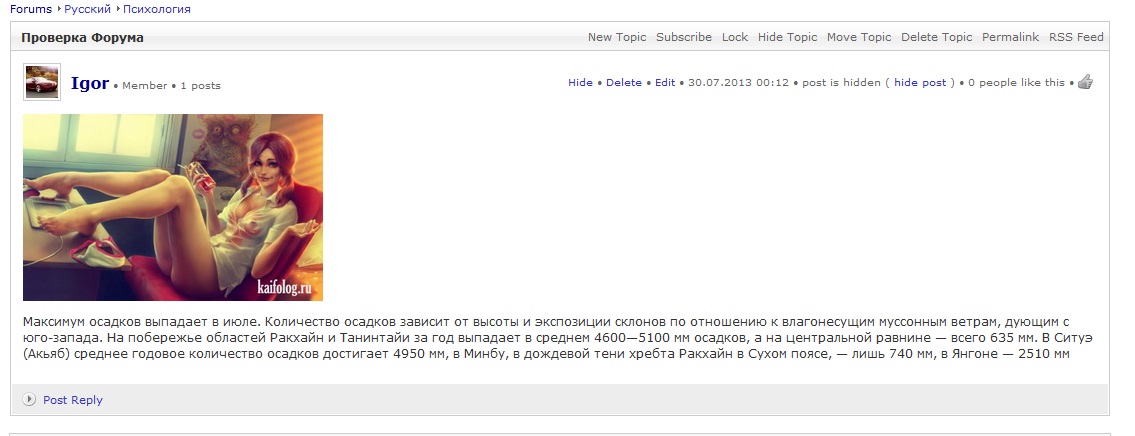
Task: Go to the Forums breadcrumb
Action: [31, 9]
